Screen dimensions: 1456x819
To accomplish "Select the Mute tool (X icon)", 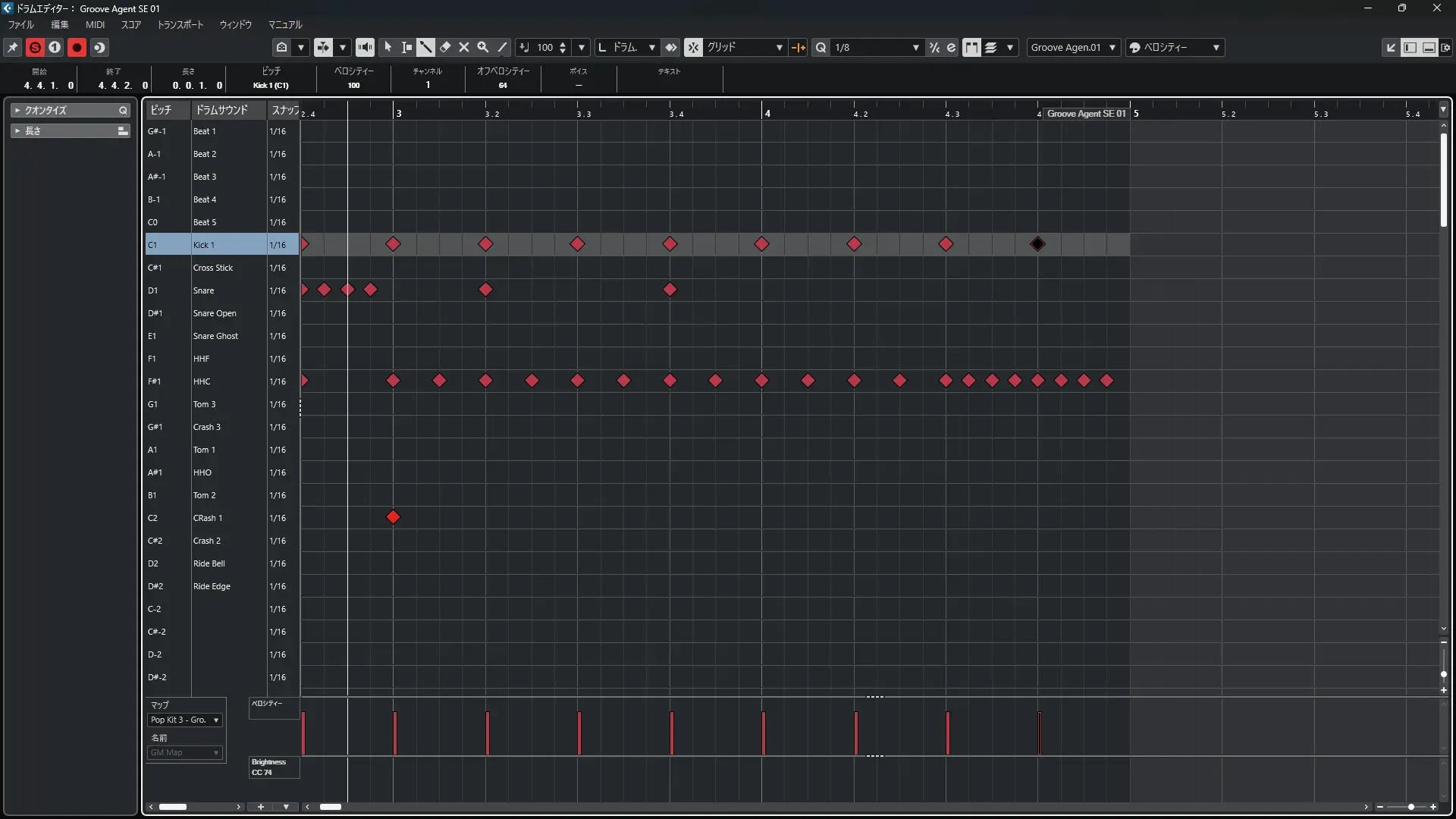I will point(464,47).
